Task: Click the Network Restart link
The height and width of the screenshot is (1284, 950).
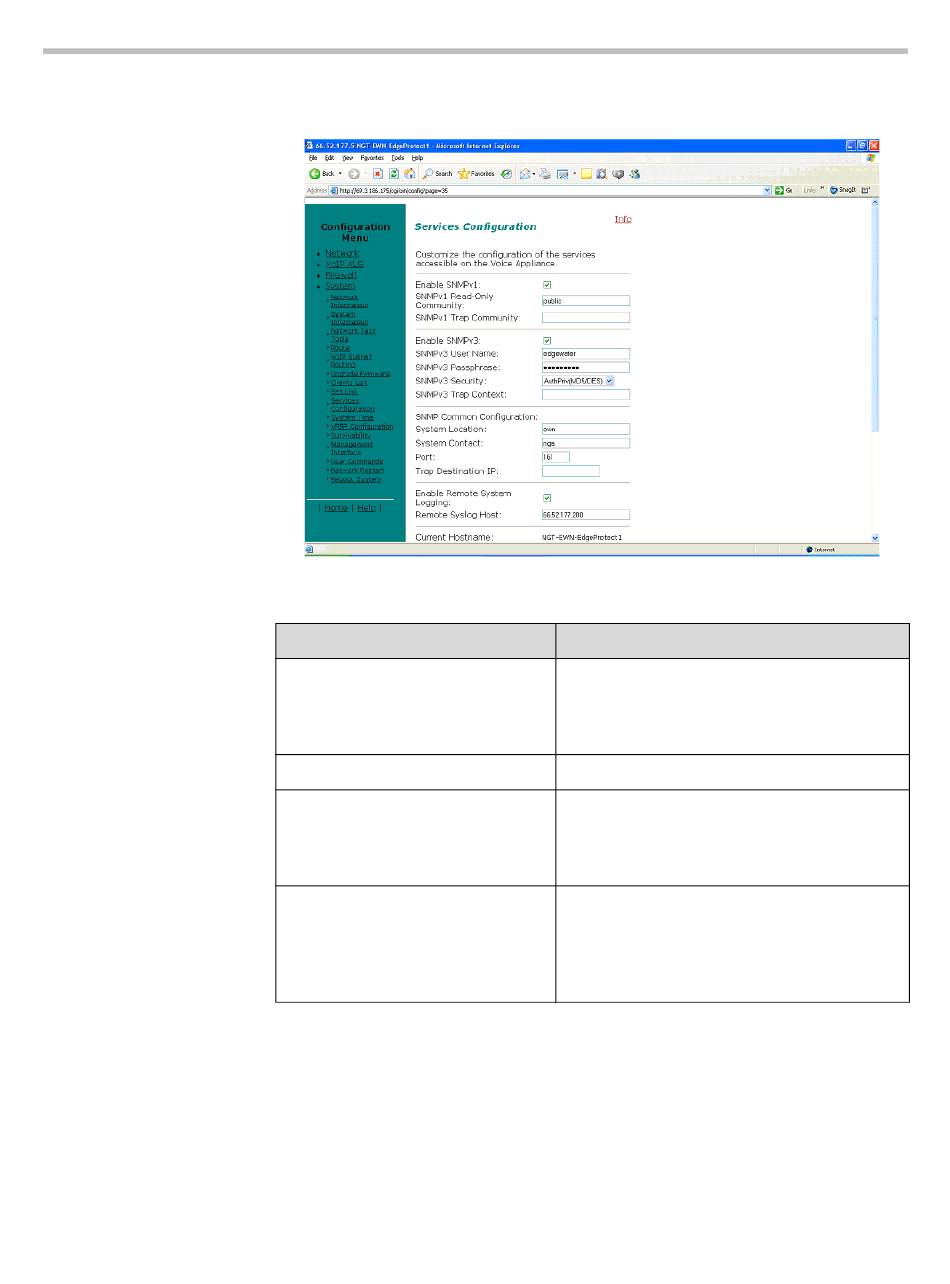Action: (x=357, y=471)
